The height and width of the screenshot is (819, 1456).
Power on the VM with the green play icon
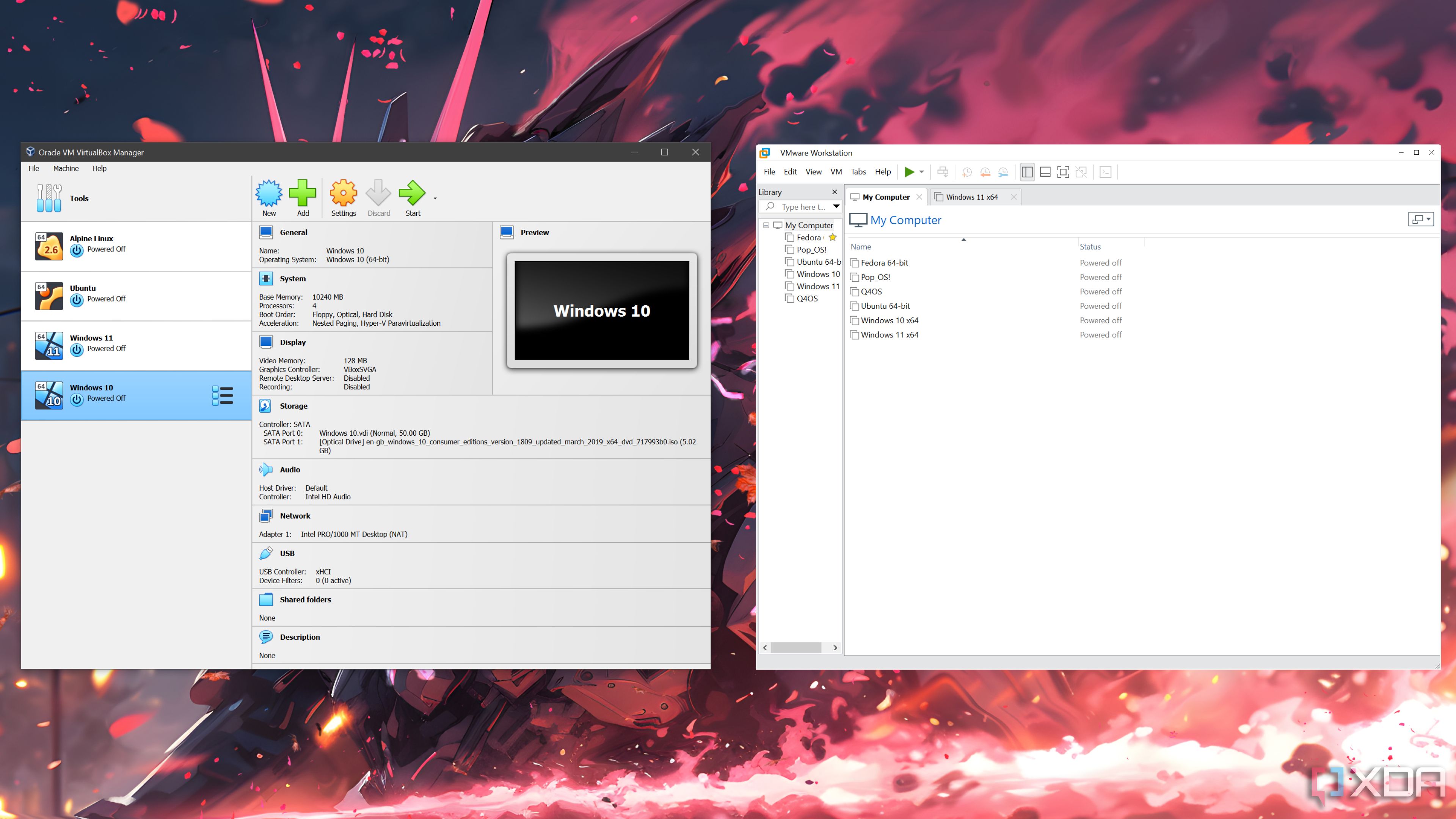910,172
